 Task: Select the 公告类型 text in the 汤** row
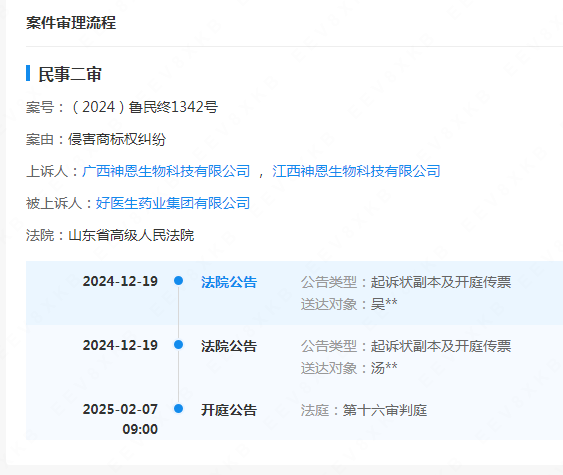click(x=406, y=346)
